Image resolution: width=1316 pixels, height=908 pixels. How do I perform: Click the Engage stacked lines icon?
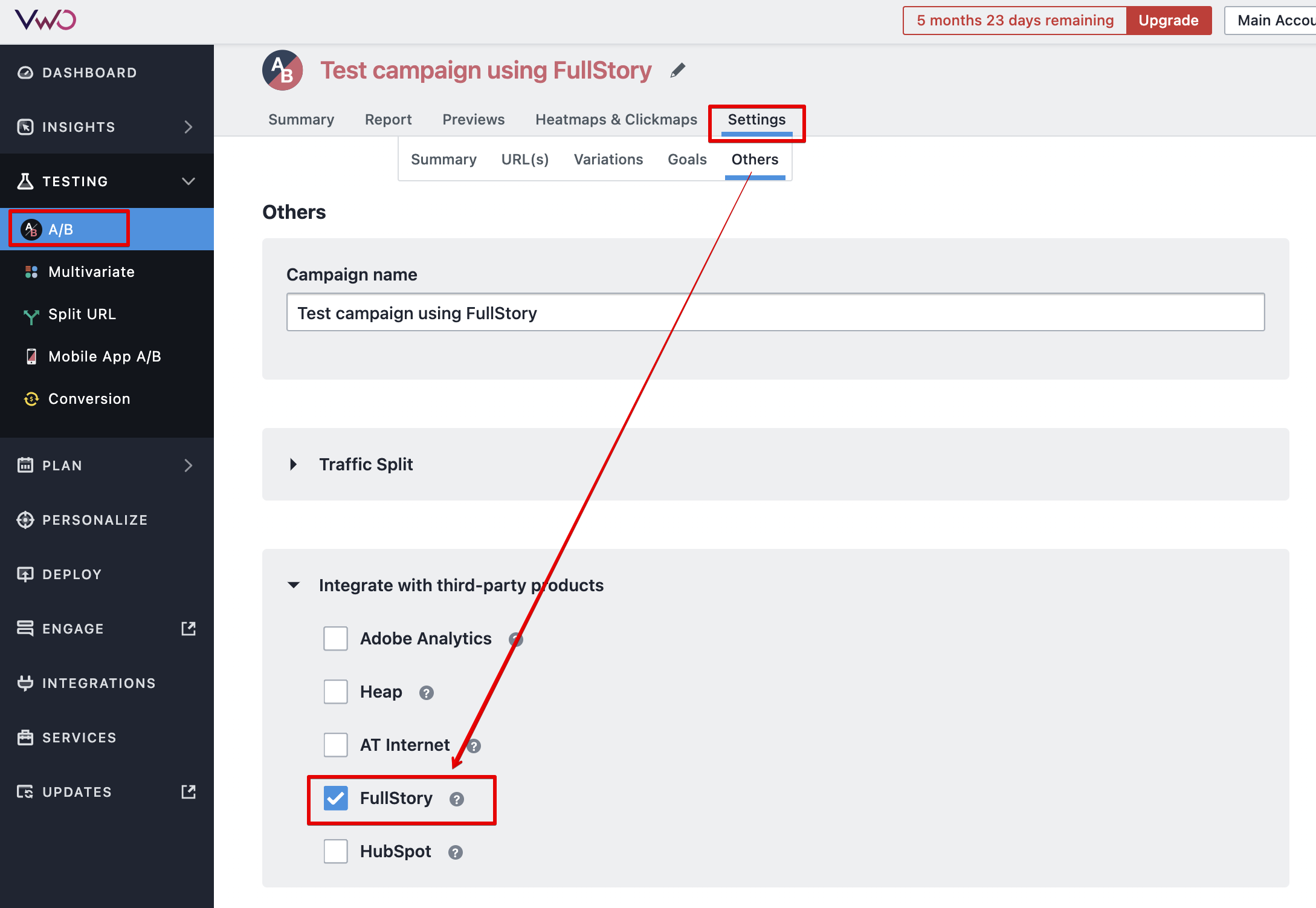(25, 629)
